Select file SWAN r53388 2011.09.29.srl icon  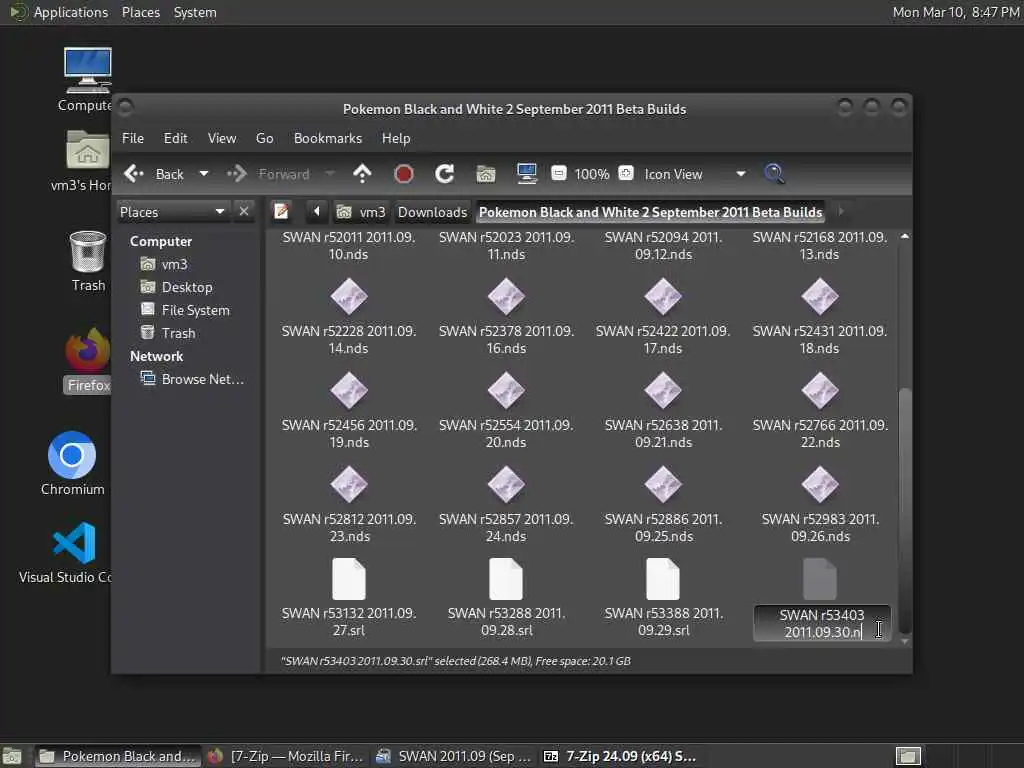click(x=663, y=579)
